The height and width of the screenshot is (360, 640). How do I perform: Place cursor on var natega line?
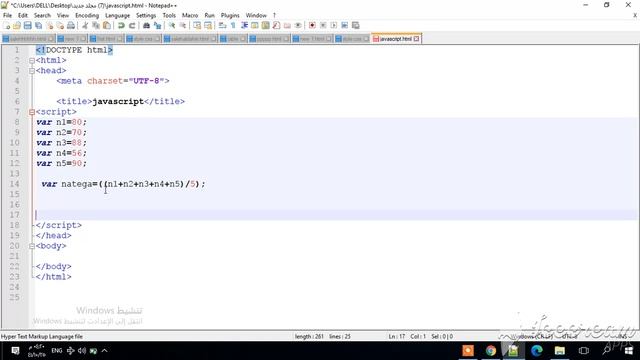[123, 184]
